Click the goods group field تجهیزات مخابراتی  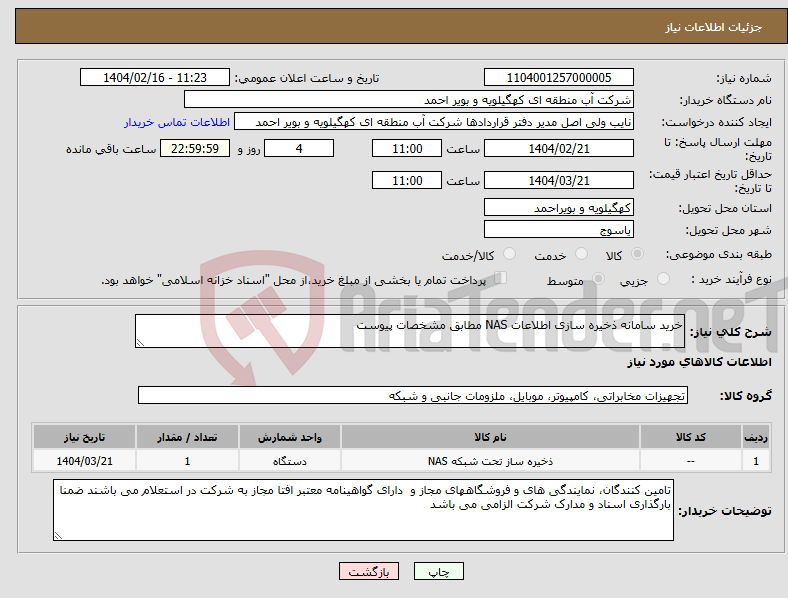click(x=413, y=395)
